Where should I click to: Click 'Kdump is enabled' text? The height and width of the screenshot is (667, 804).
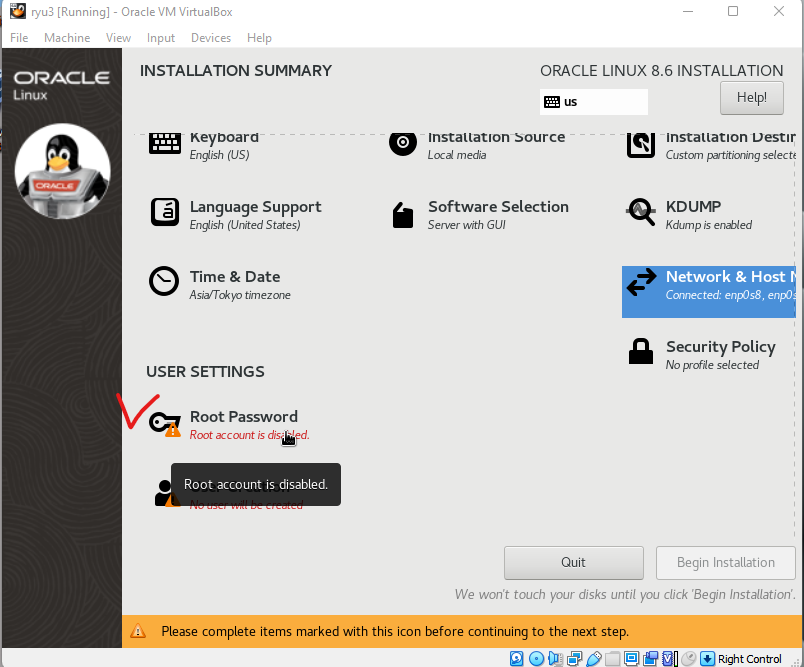coord(709,225)
